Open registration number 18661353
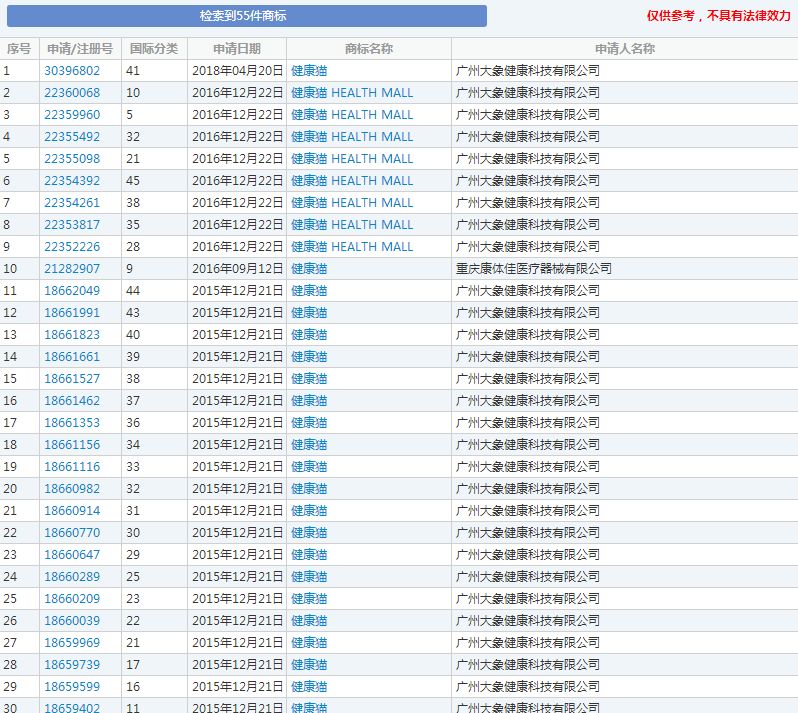Screen dimensions: 798x713 [x=72, y=422]
